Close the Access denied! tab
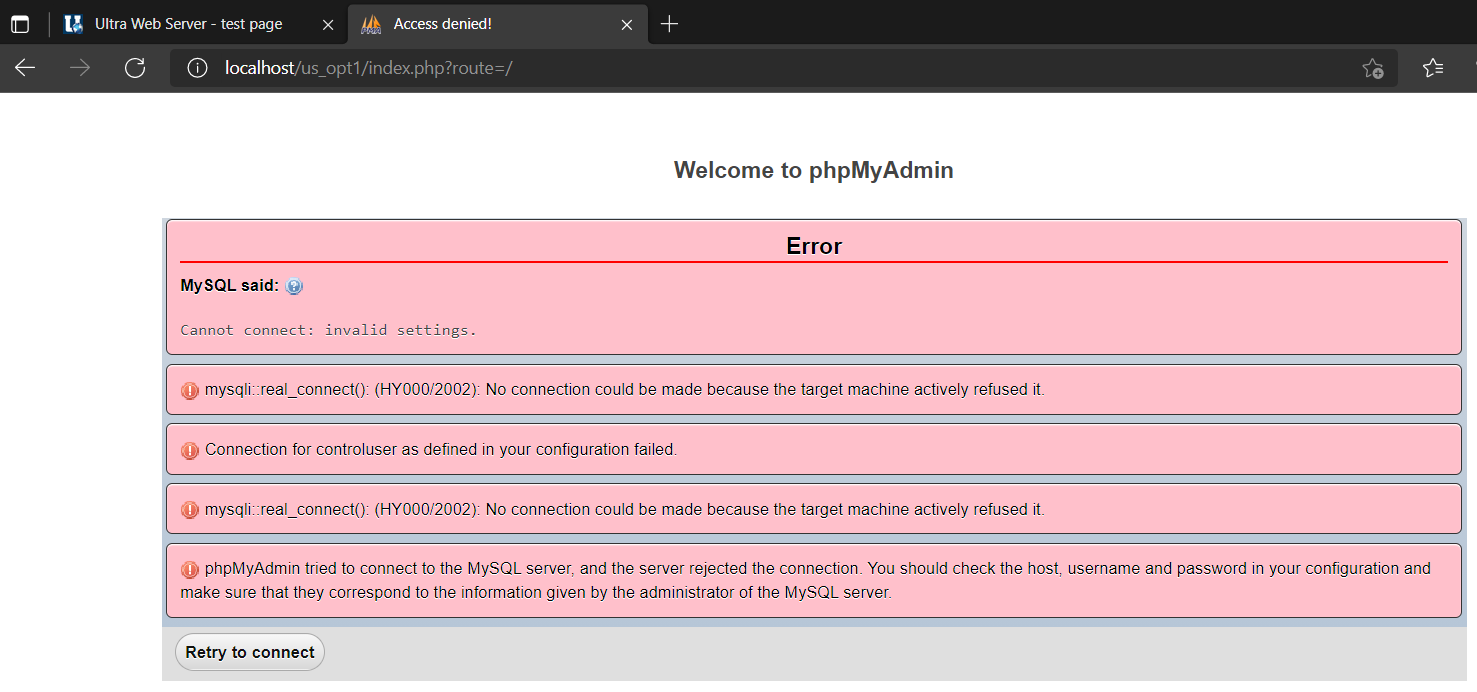This screenshot has width=1477, height=692. point(627,24)
